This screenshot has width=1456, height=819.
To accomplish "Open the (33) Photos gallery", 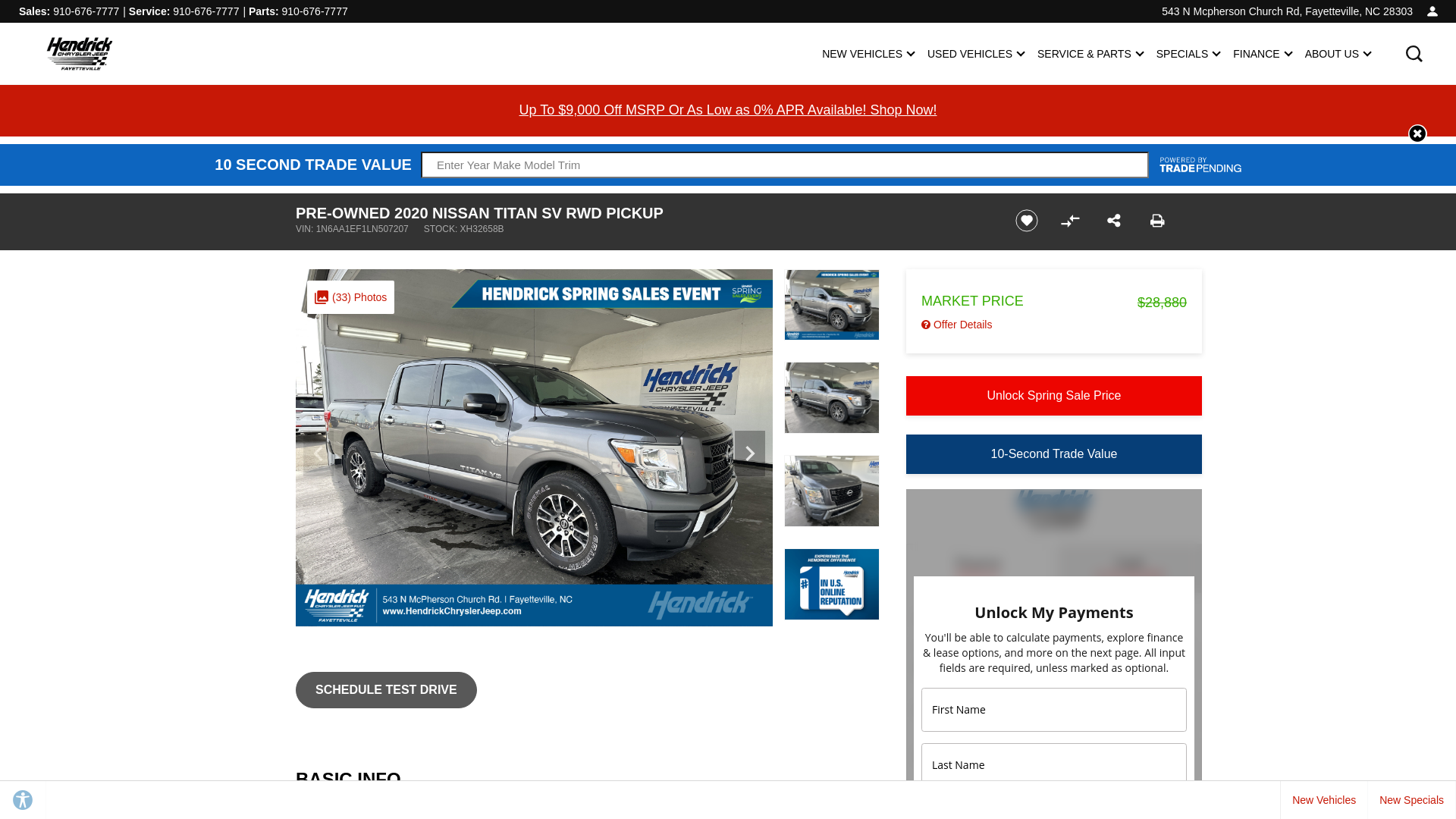I will point(350,297).
